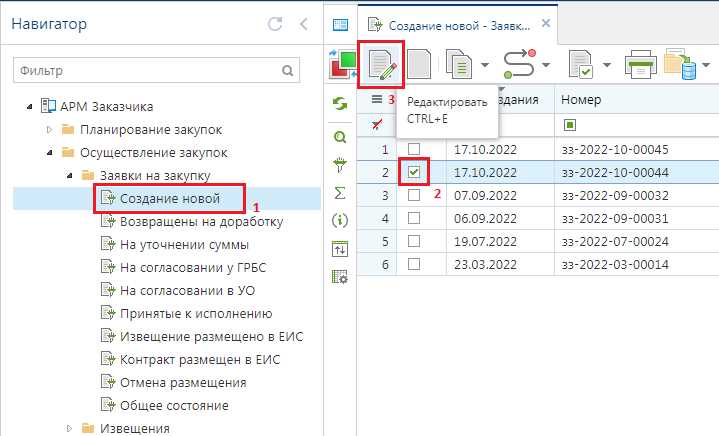The height and width of the screenshot is (436, 719).
Task: Collapse the Заявки на закупку folder
Action: click(70, 176)
